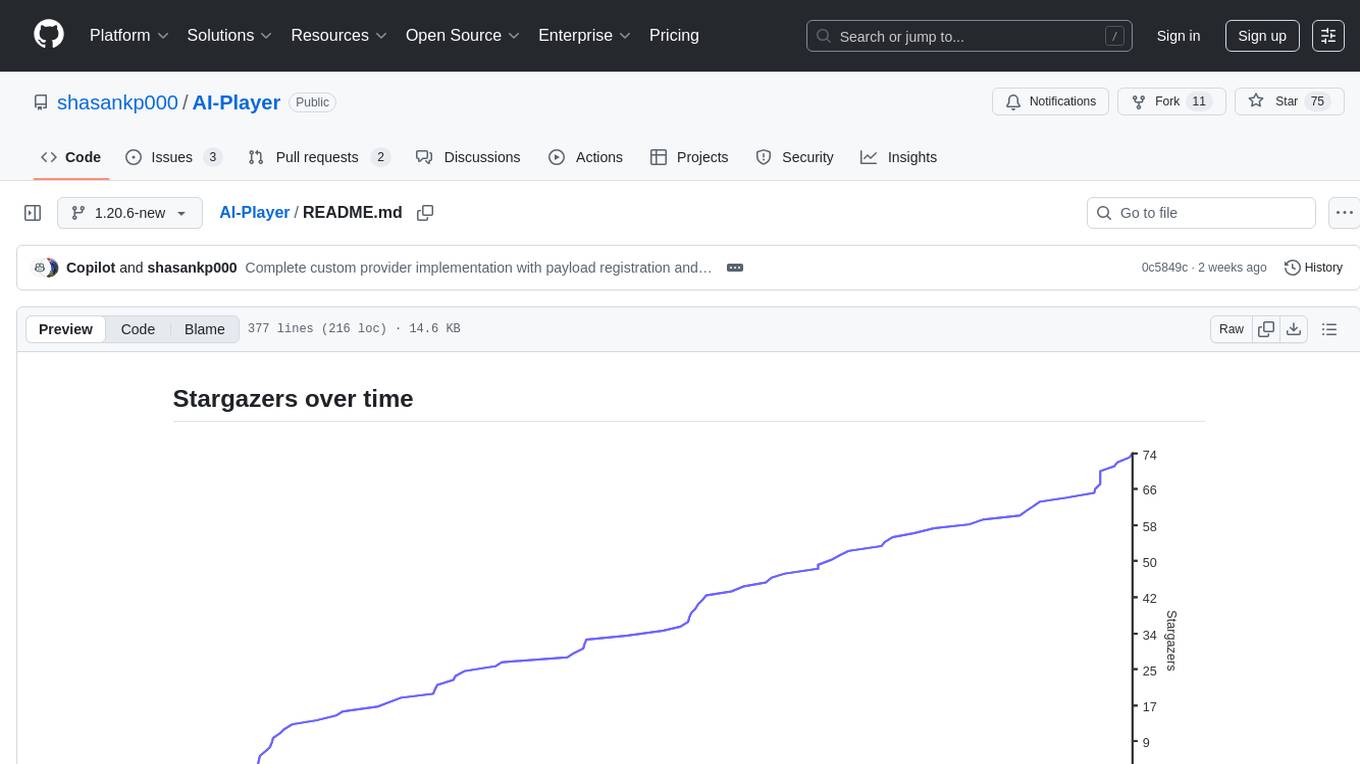Expand the Resources menu
Screen dimensions: 1360x764
339,35
